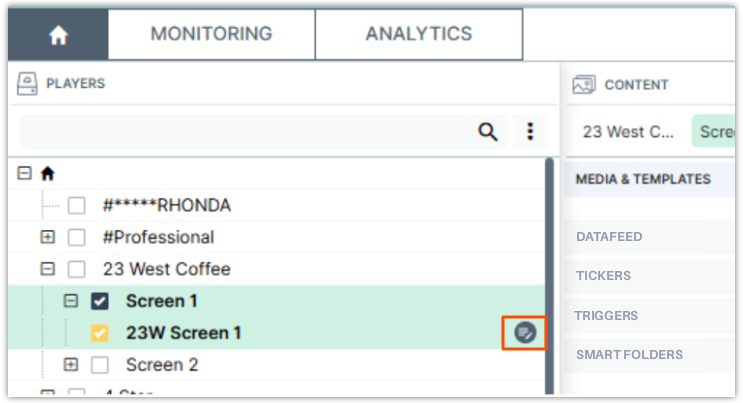743x403 pixels.
Task: Collapse the 23 West Coffee node
Action: click(x=47, y=269)
